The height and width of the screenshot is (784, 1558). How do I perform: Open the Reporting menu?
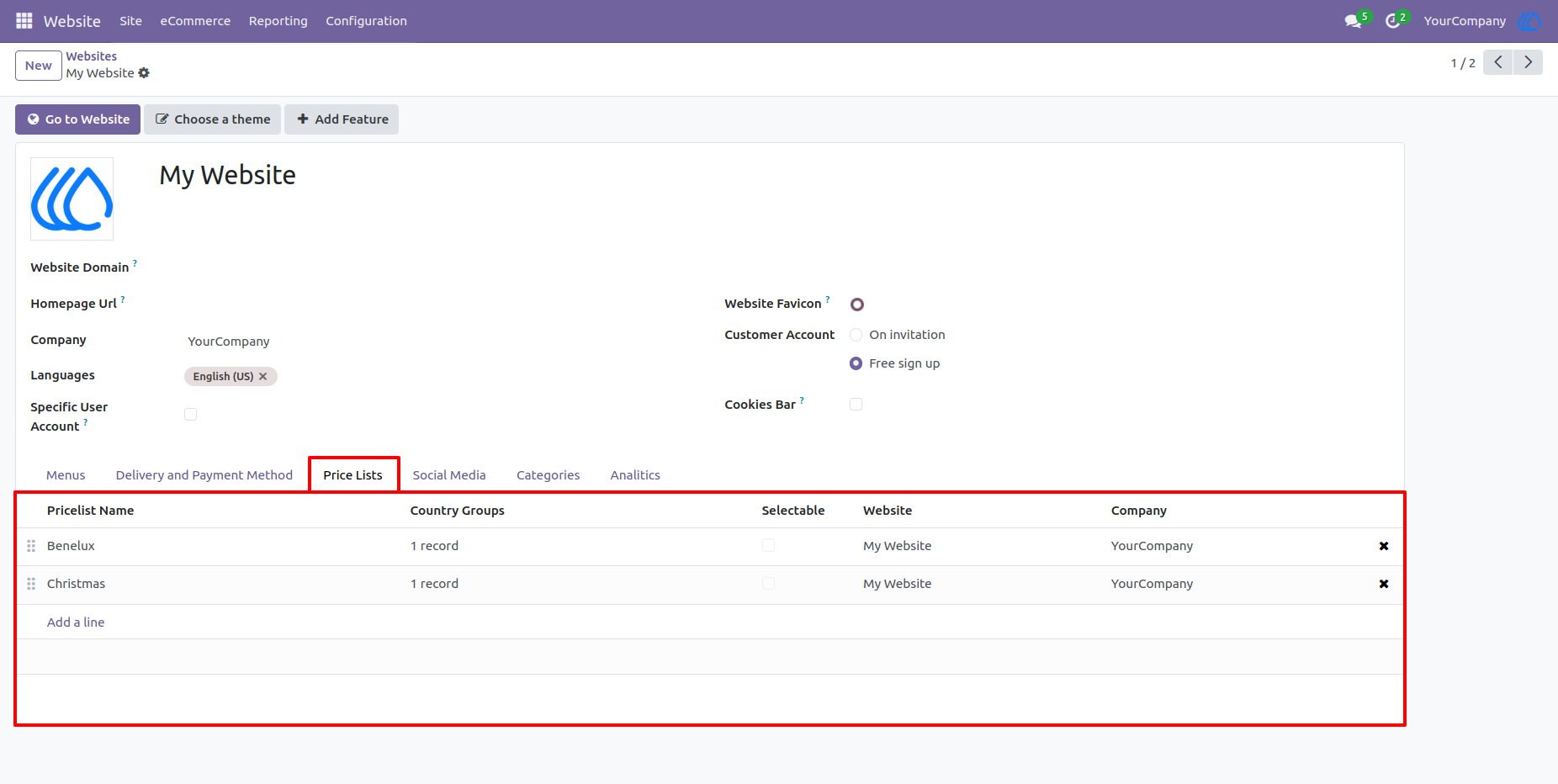(x=278, y=21)
